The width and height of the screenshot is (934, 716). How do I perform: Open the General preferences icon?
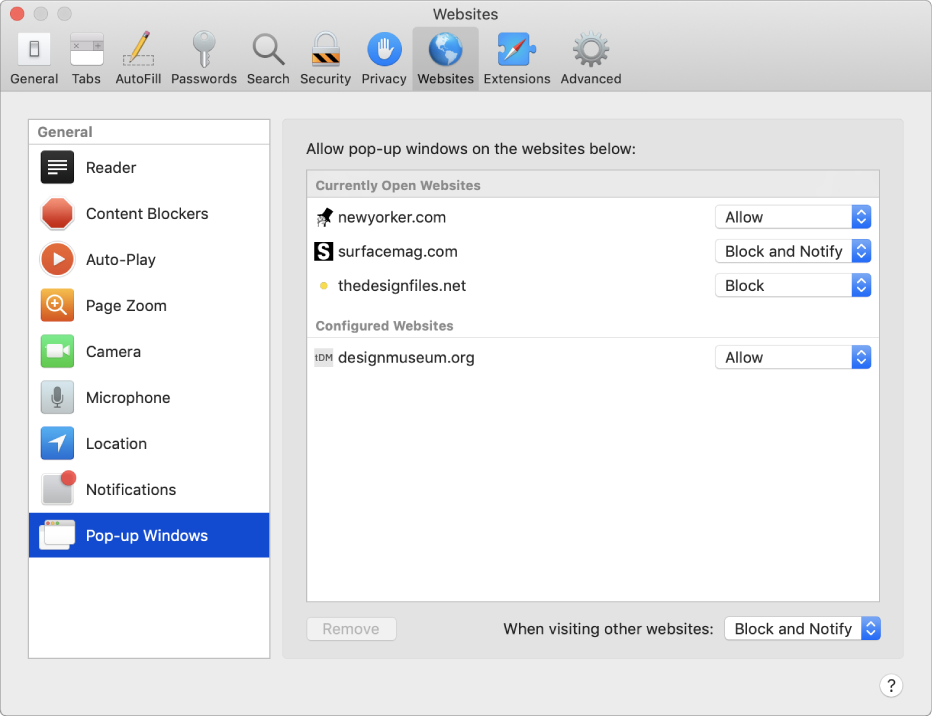pyautogui.click(x=34, y=49)
